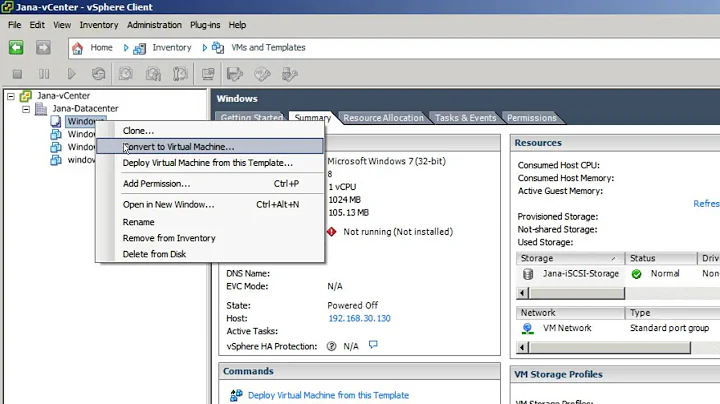Open the Inventory menu

[x=99, y=25]
